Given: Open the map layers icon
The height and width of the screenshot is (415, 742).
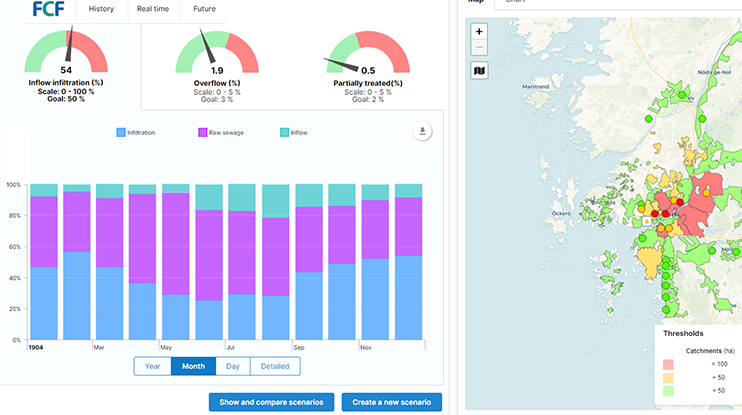Looking at the screenshot, I should [480, 71].
